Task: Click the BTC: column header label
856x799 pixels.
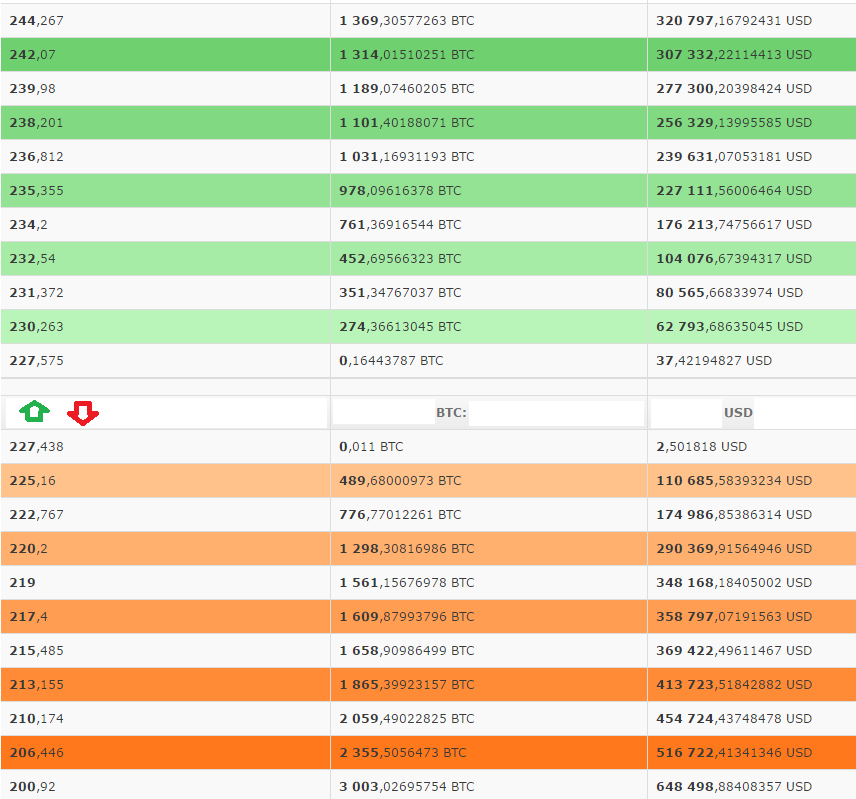Action: [451, 413]
